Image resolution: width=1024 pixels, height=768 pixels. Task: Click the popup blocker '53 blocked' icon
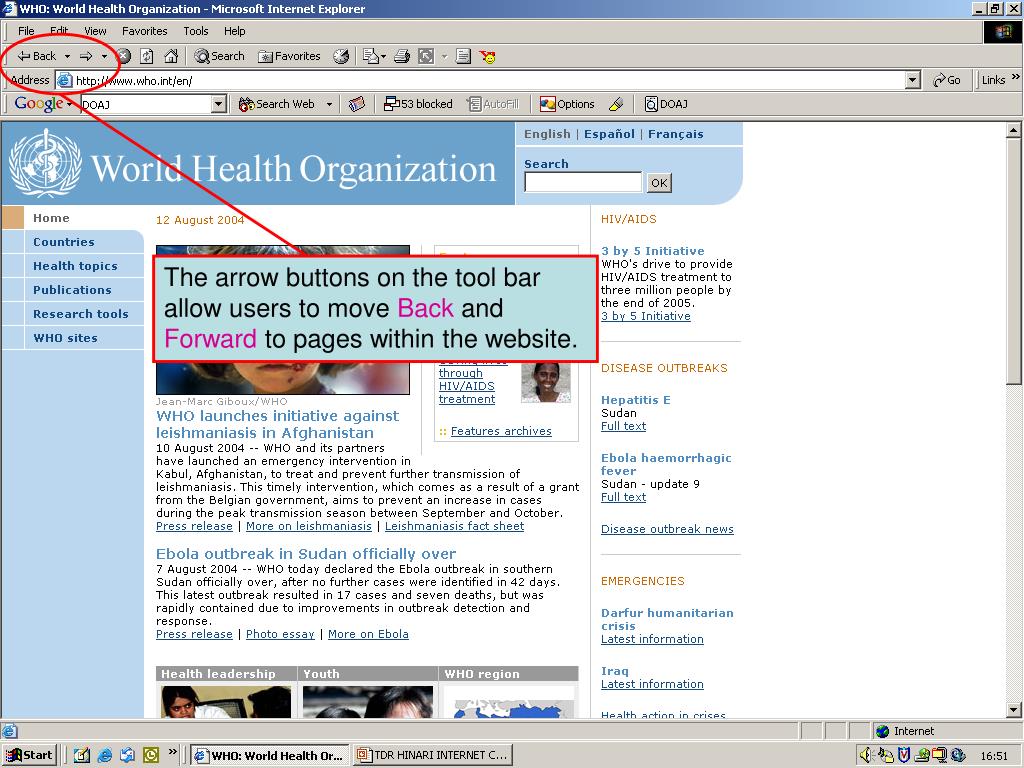[419, 104]
